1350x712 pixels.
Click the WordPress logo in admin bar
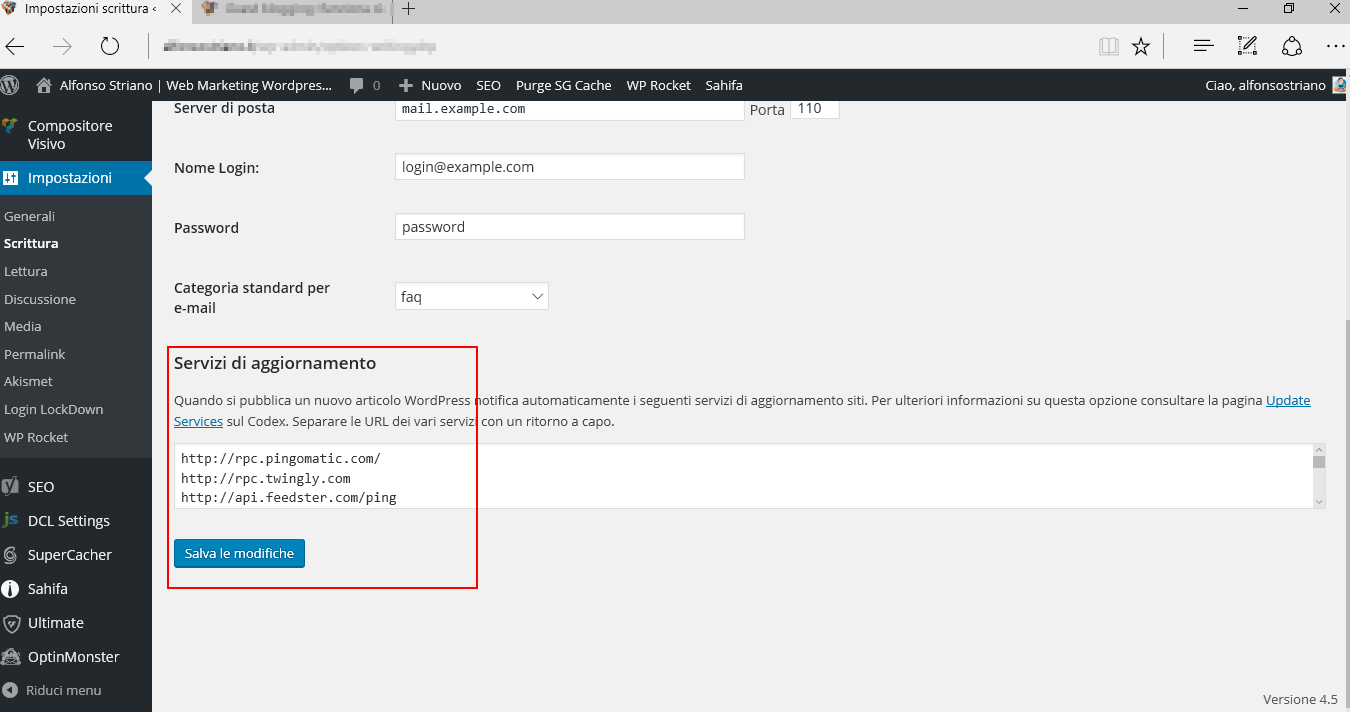(x=10, y=85)
